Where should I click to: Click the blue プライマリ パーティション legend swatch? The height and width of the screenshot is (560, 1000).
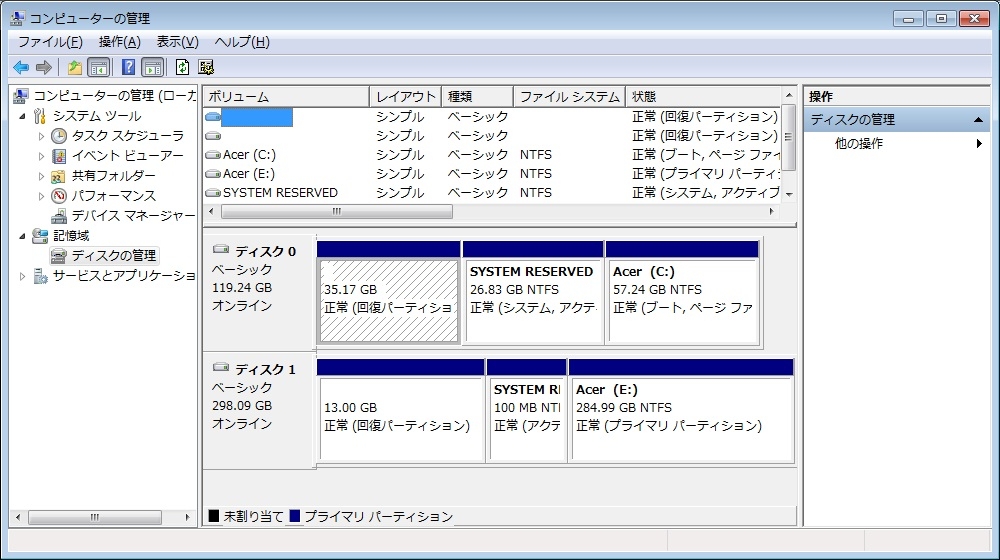tap(294, 517)
